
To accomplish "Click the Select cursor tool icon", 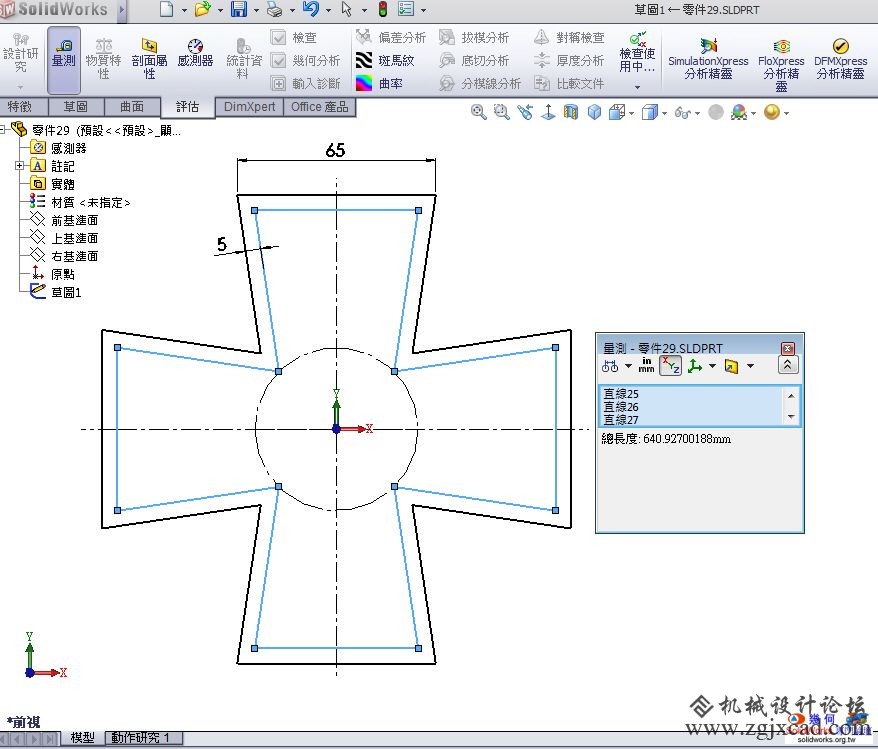I will (347, 9).
